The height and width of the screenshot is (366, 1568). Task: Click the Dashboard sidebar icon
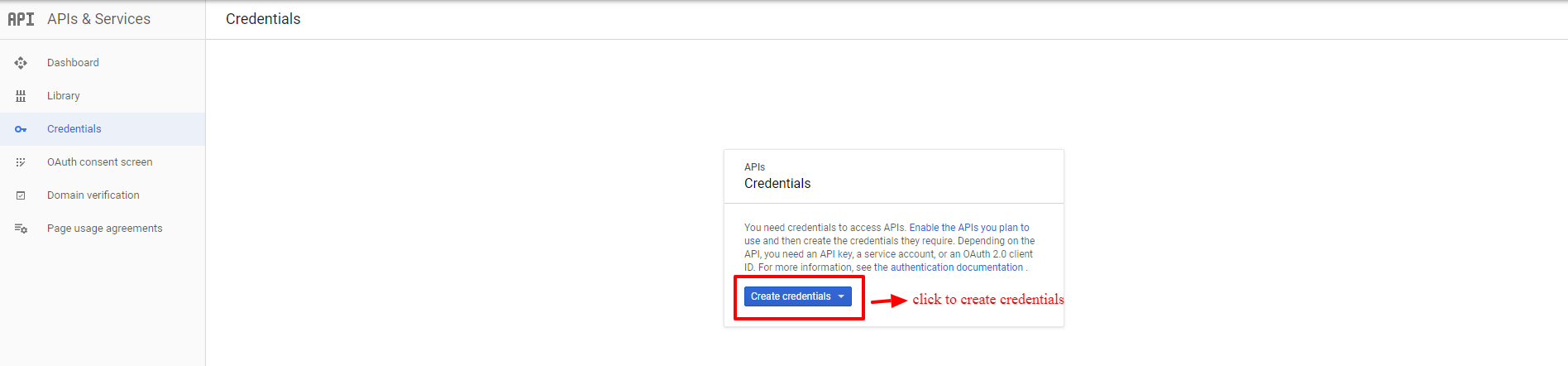(21, 63)
